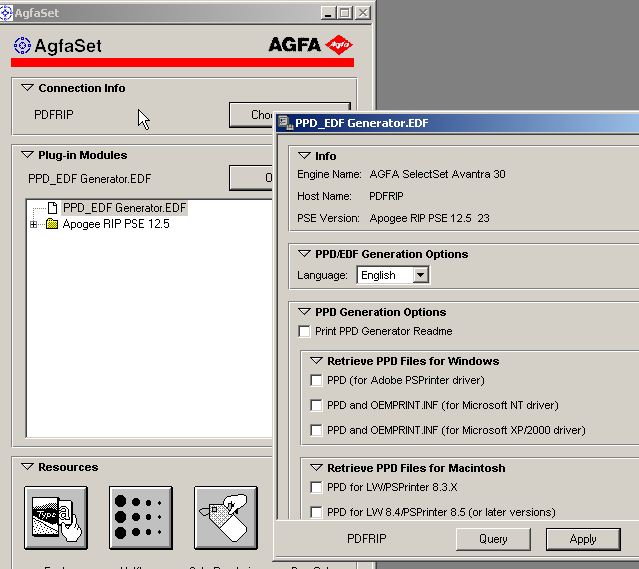Expand the Apogee RIP PSE 12.5 tree node
The height and width of the screenshot is (569, 639).
[x=33, y=224]
